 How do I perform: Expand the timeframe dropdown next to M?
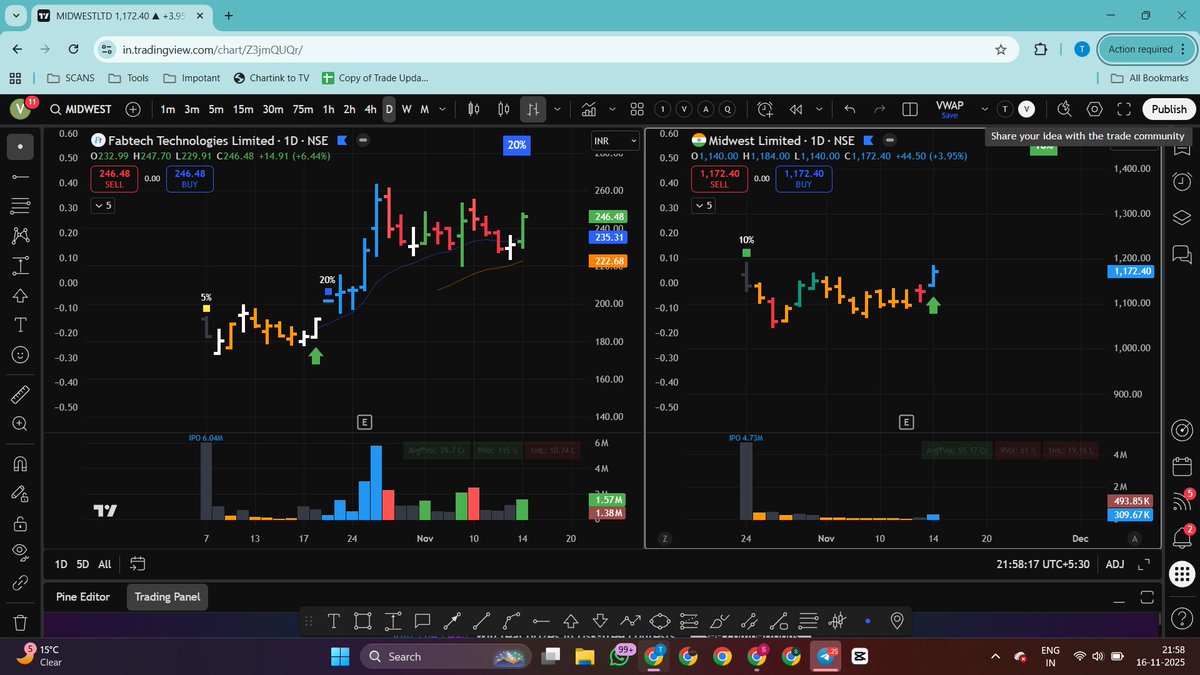click(441, 109)
